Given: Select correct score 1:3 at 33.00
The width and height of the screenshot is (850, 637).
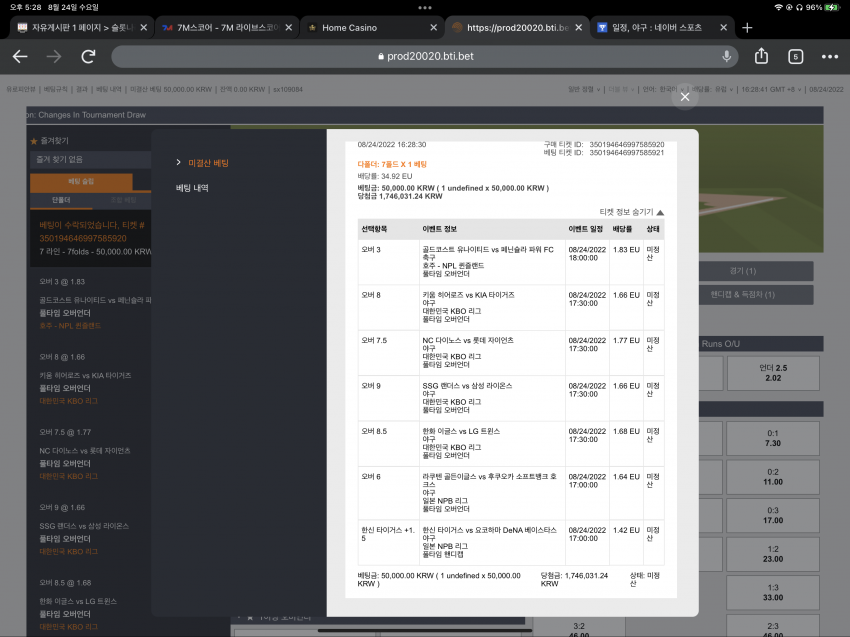Looking at the screenshot, I should pos(773,593).
